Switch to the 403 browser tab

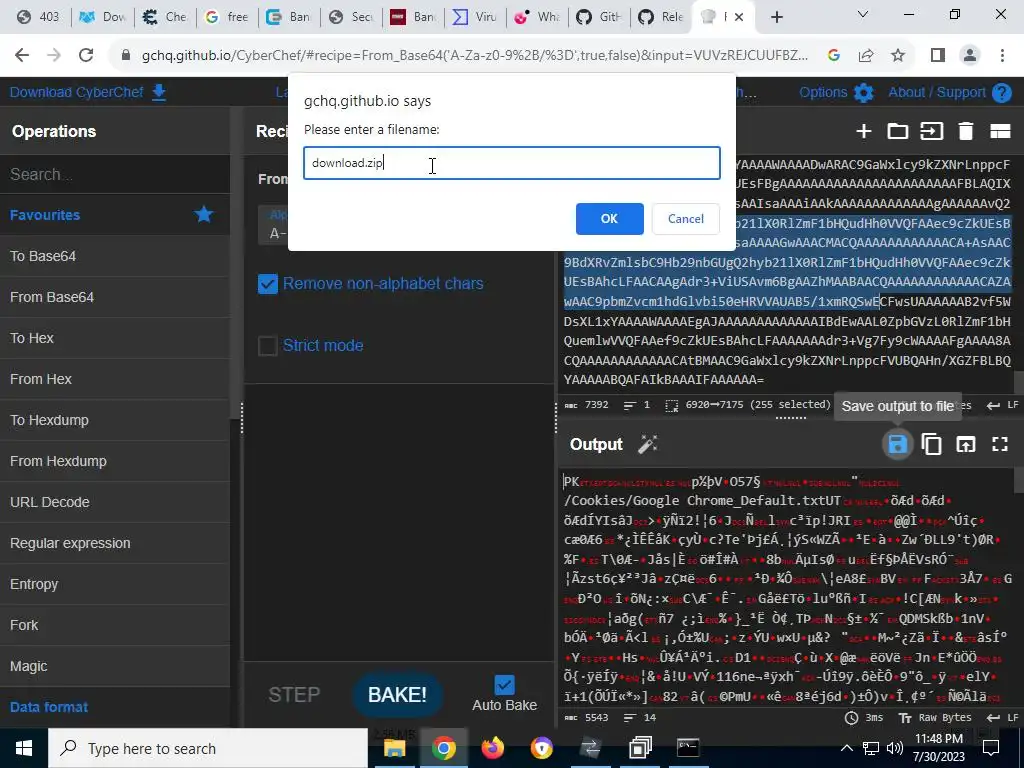pos(37,17)
